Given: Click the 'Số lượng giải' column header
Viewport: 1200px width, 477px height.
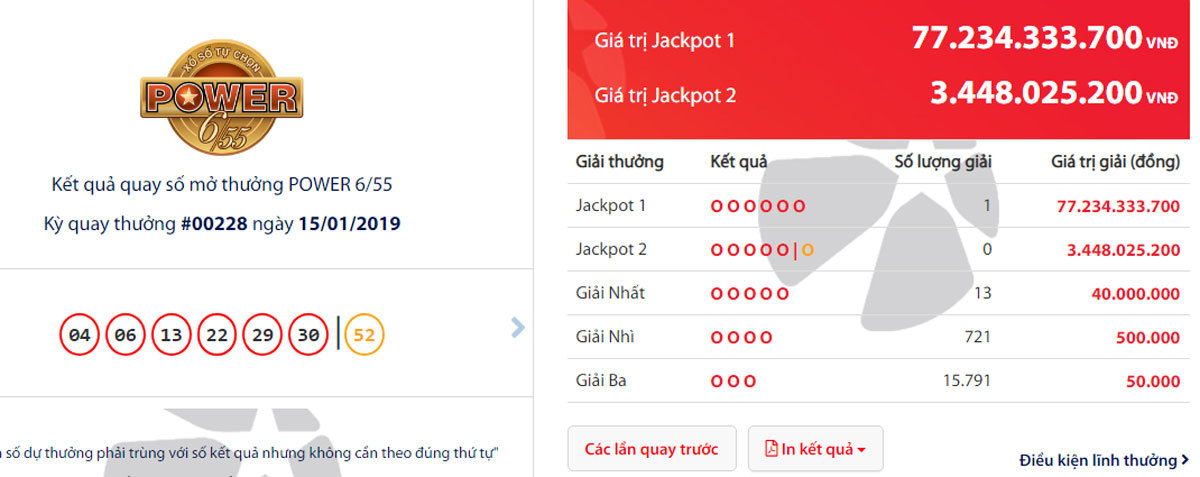Looking at the screenshot, I should point(942,162).
